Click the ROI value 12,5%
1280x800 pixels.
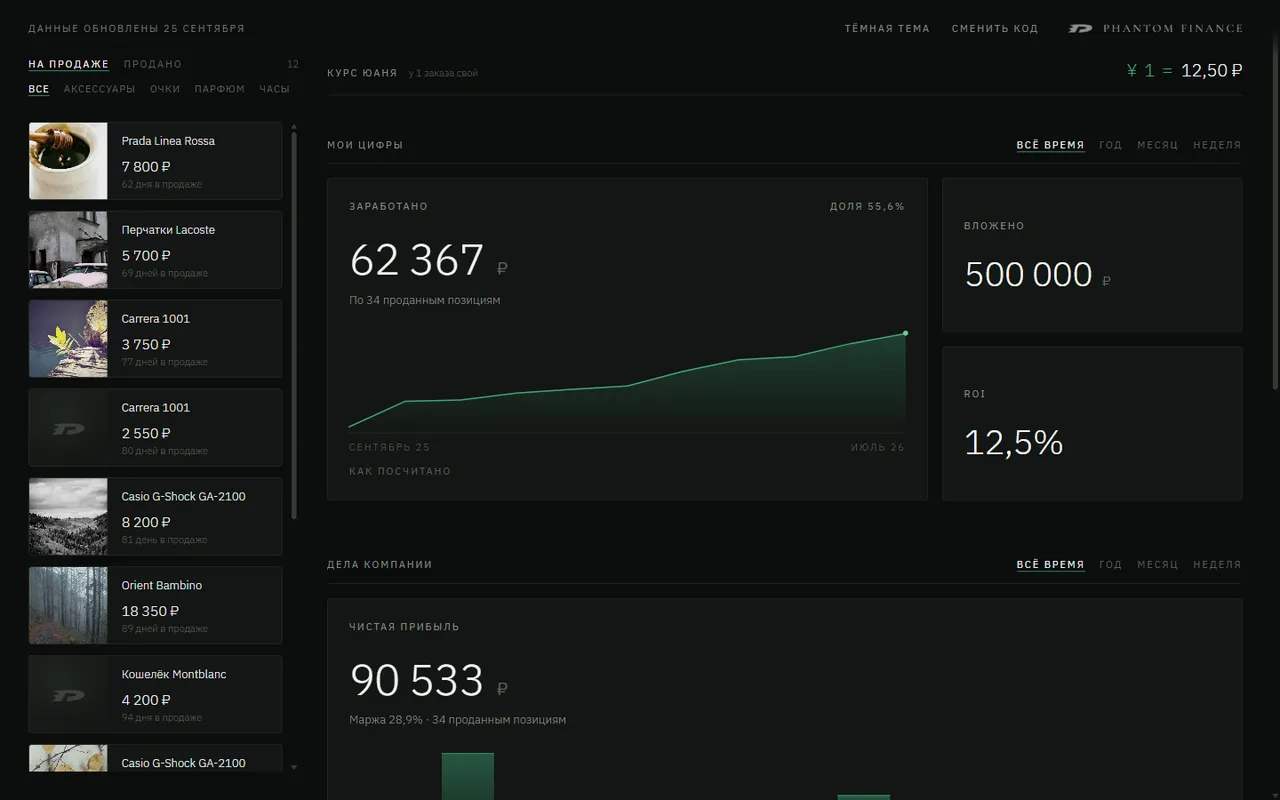[1013, 443]
